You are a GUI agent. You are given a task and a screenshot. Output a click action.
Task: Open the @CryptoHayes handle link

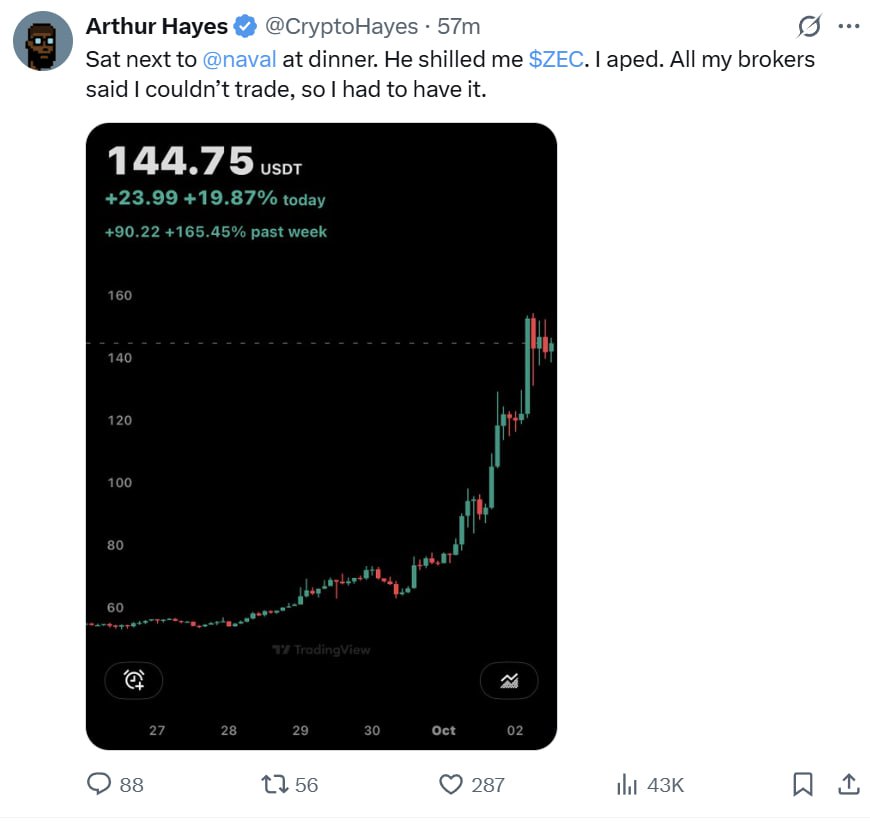coord(341,26)
